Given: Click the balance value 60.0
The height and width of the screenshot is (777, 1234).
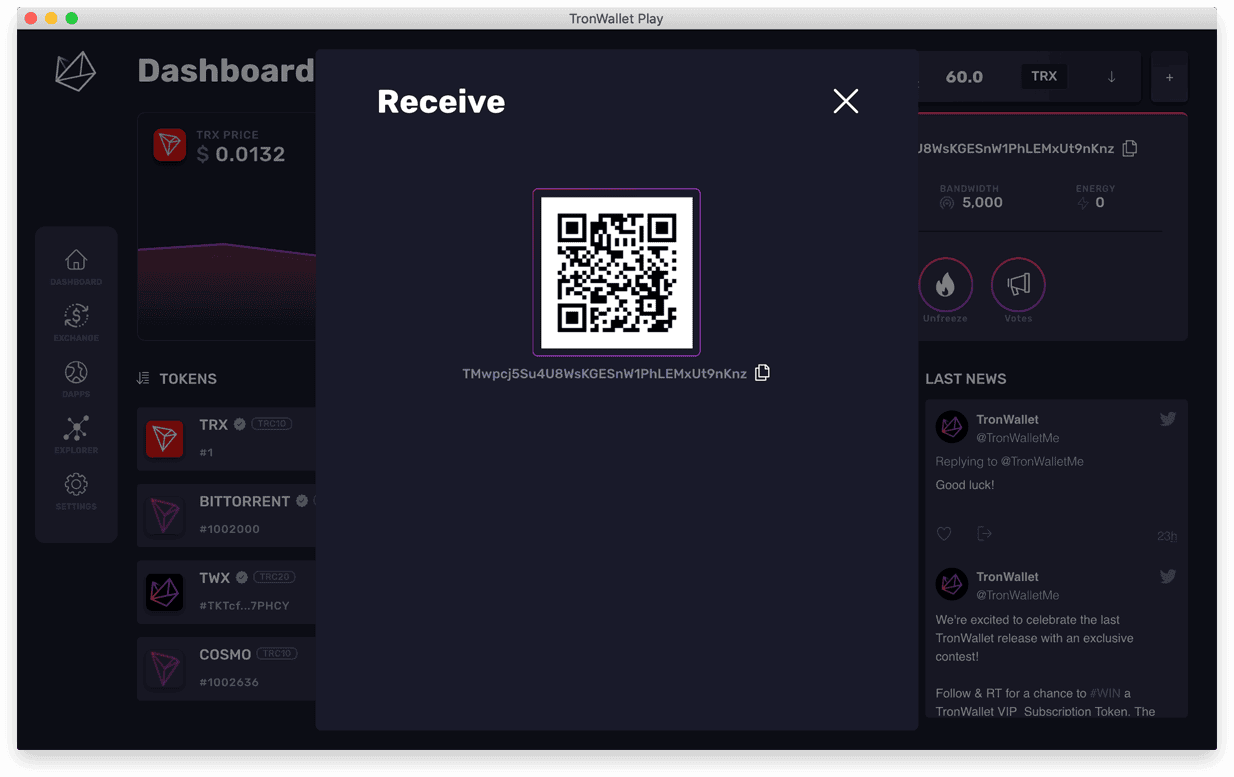Looking at the screenshot, I should tap(964, 77).
